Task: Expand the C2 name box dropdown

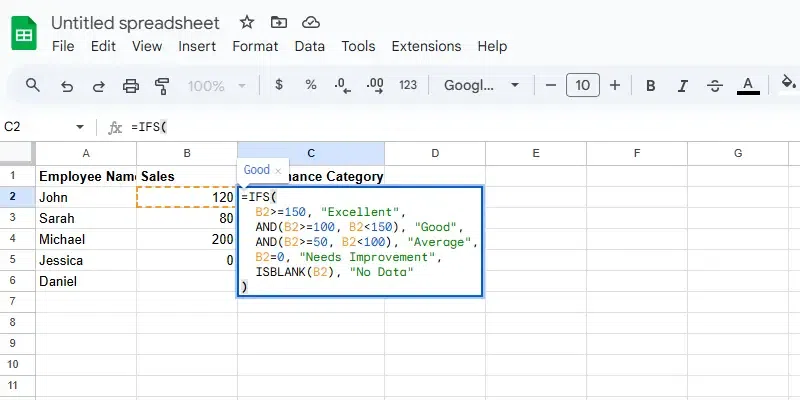Action: (80, 127)
